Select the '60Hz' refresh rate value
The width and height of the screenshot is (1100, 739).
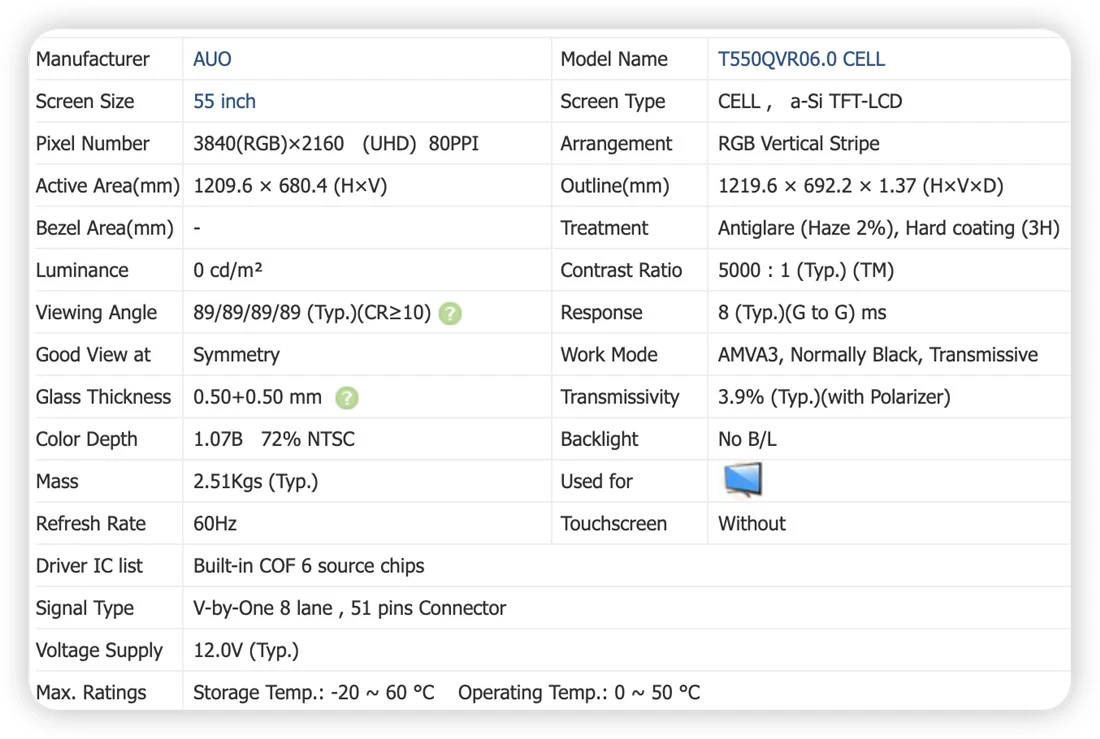click(215, 524)
